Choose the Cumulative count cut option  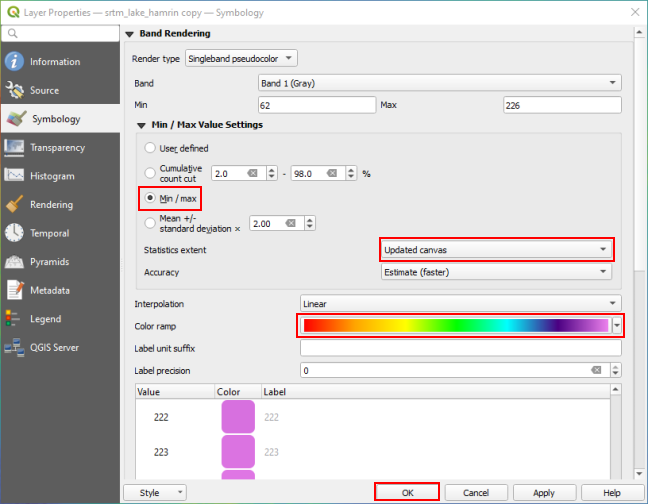(151, 173)
